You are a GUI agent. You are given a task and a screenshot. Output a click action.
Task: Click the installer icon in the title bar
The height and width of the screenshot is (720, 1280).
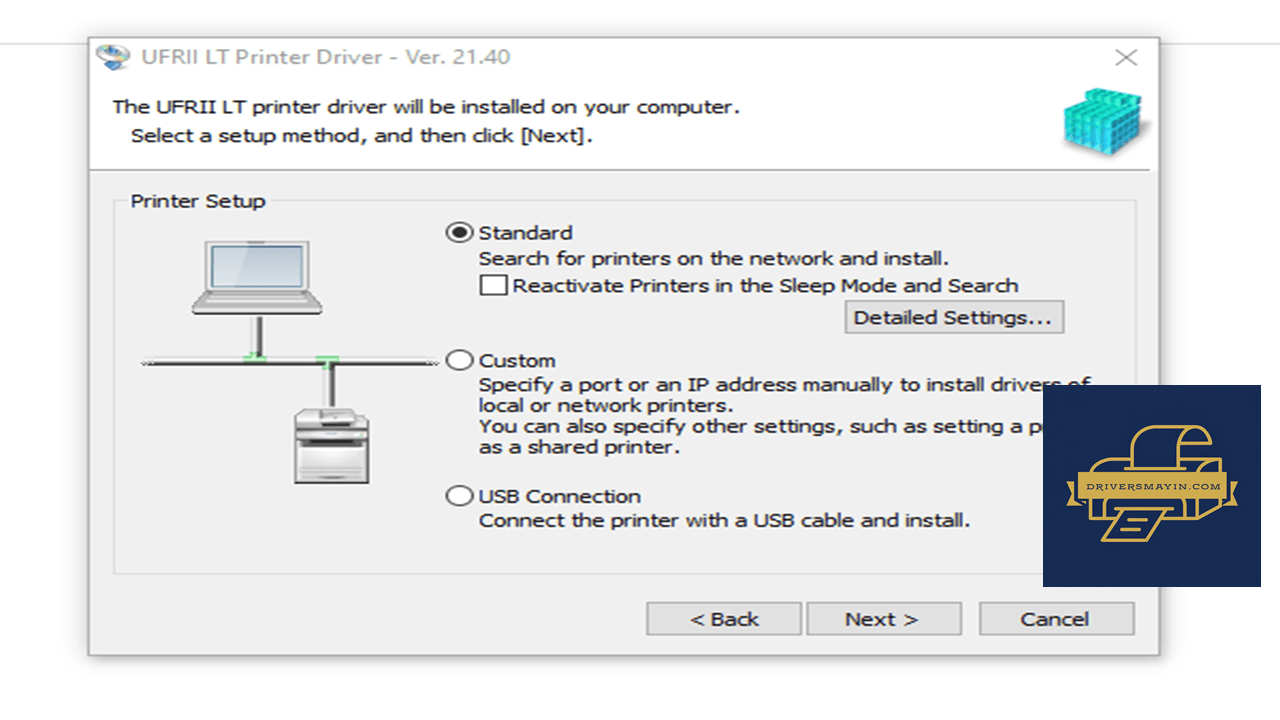pyautogui.click(x=113, y=57)
